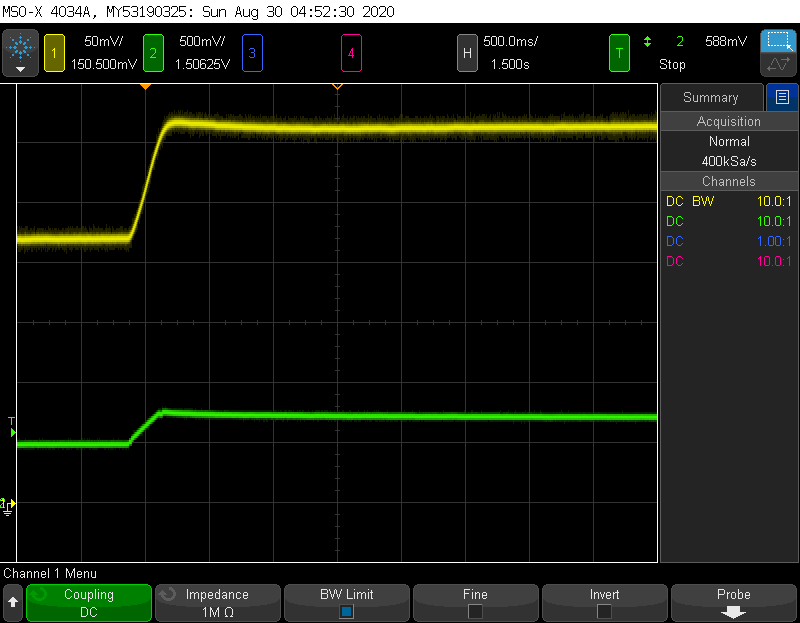Toggle the BW Limit checkbox
This screenshot has height=623, width=800.
[346, 611]
